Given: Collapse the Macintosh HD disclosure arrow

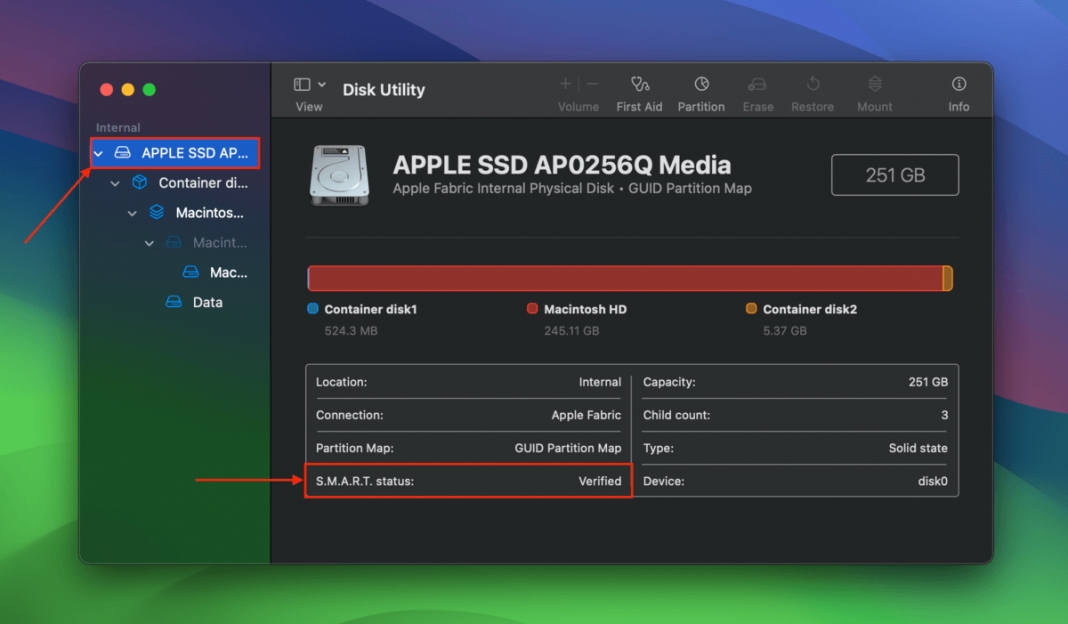Looking at the screenshot, I should point(132,213).
